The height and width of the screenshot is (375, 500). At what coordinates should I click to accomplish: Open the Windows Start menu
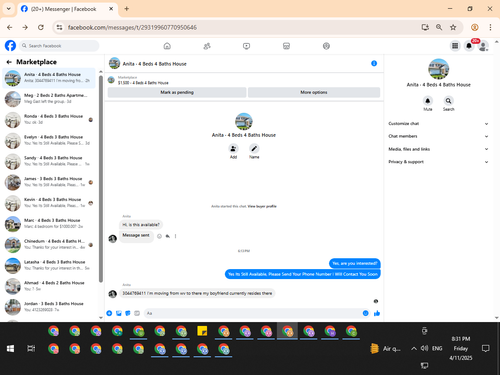click(x=10, y=349)
